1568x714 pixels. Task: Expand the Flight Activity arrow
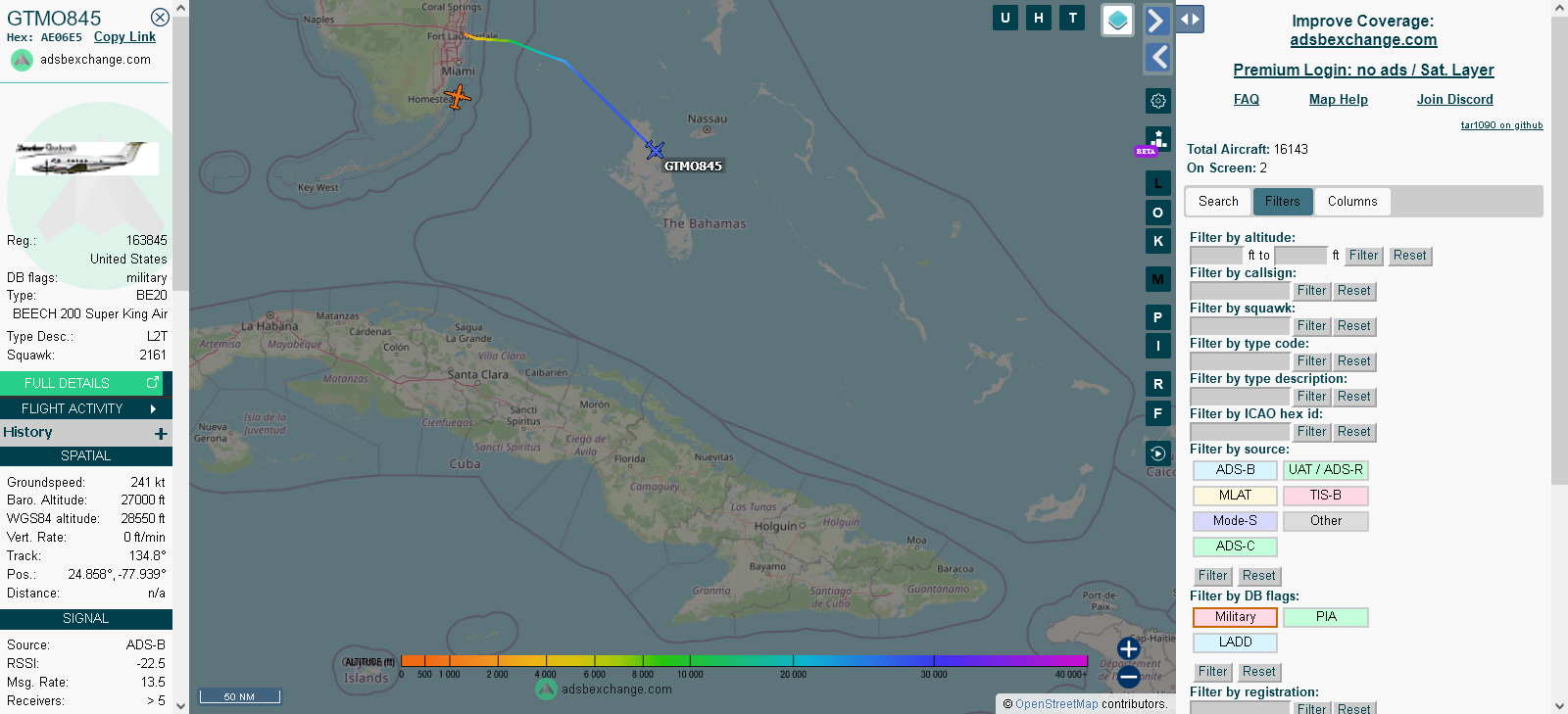(x=153, y=408)
